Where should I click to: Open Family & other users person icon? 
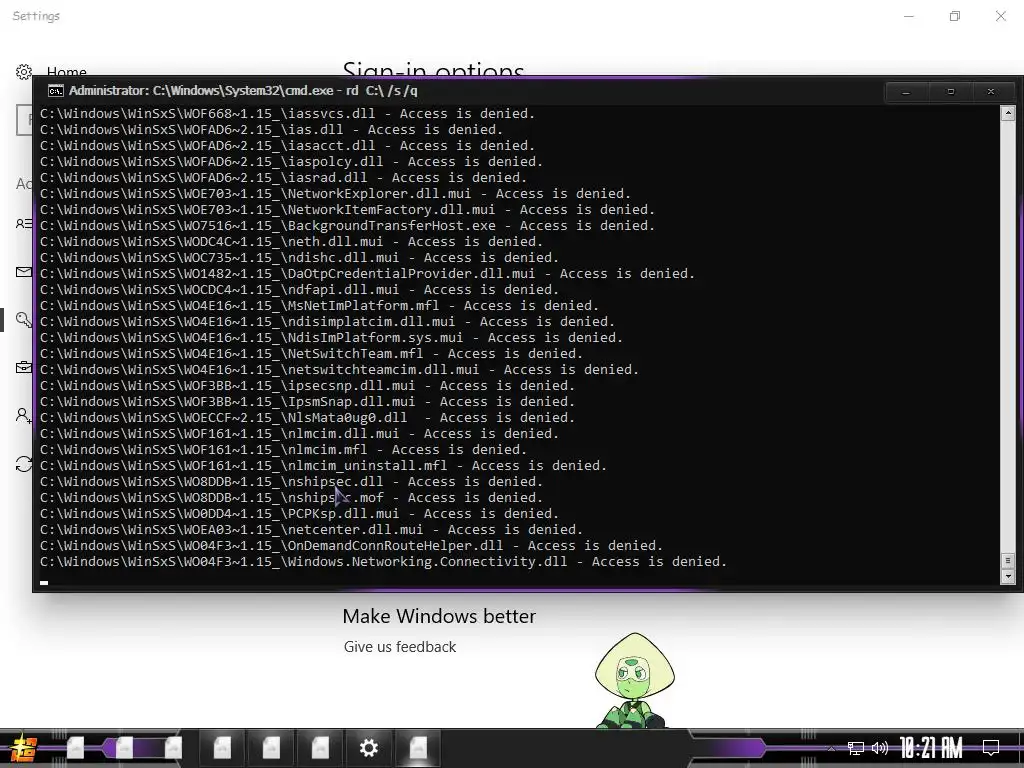coord(24,415)
